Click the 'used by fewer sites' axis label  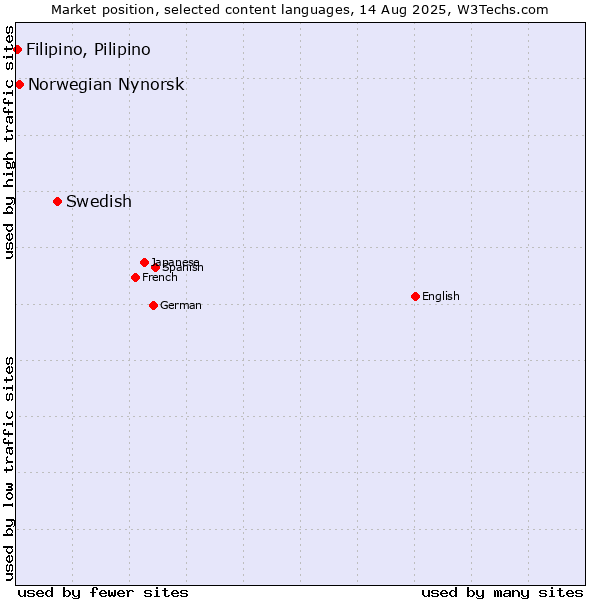click(x=103, y=593)
